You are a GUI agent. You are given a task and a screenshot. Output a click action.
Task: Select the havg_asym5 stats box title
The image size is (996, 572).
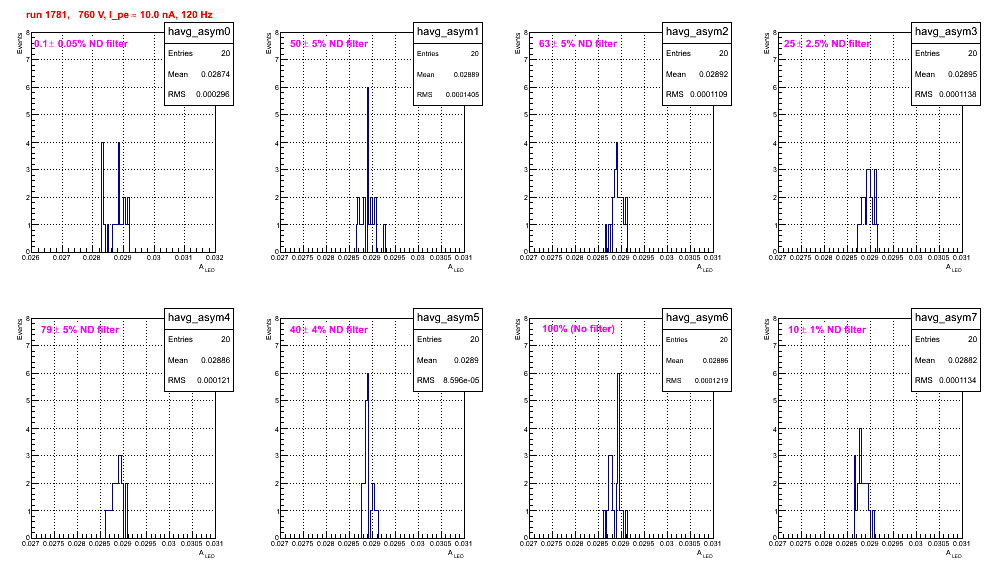[x=448, y=318]
